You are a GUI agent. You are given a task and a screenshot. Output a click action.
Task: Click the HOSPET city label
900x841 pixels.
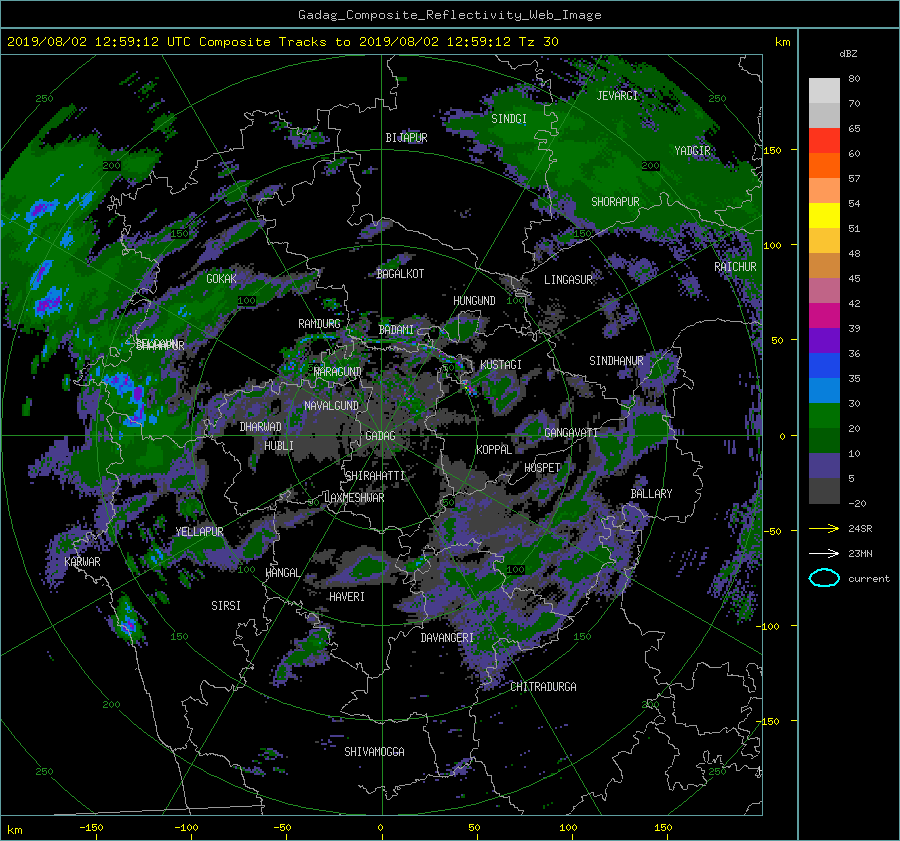[542, 468]
